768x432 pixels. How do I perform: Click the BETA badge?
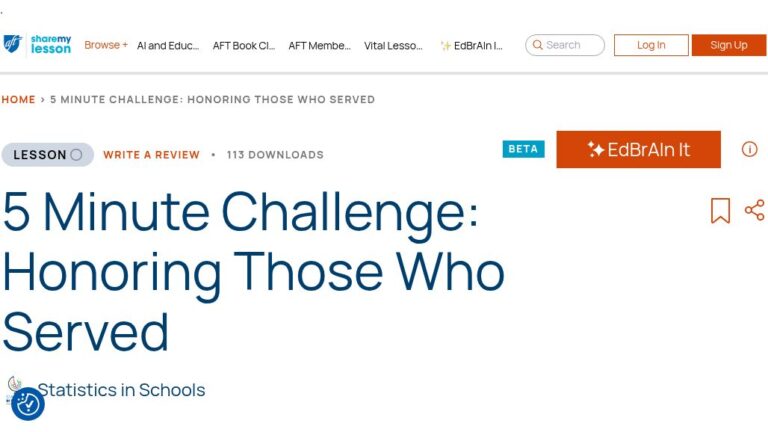point(523,149)
